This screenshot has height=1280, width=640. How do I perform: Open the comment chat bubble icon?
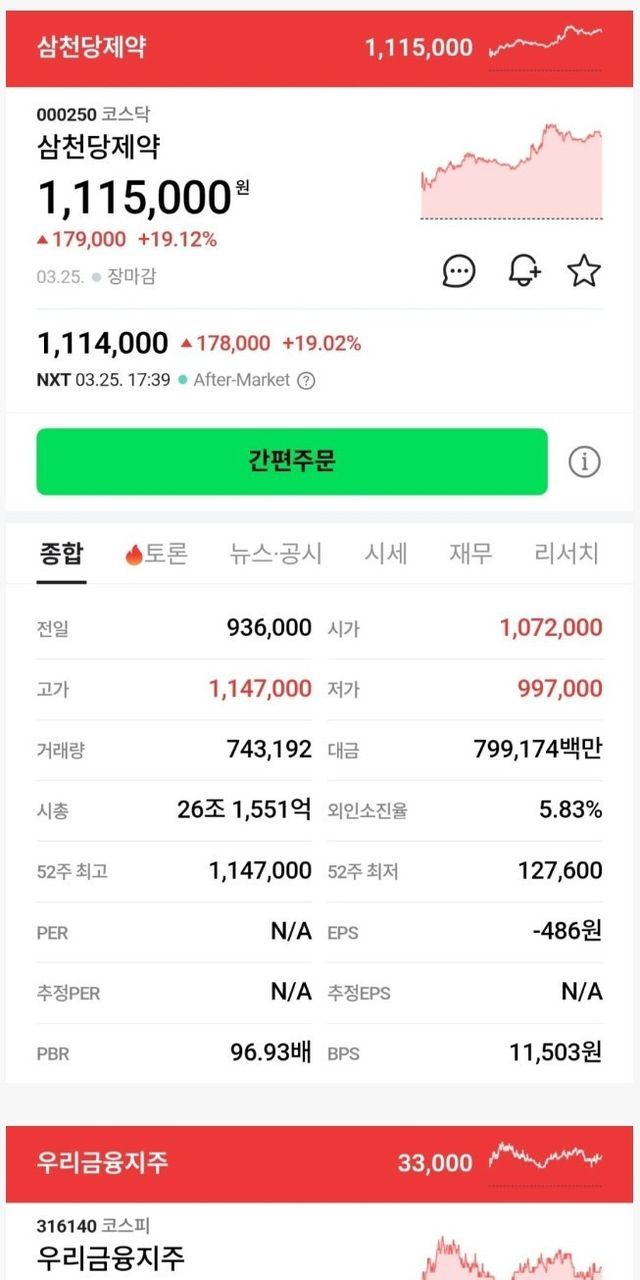pos(459,270)
